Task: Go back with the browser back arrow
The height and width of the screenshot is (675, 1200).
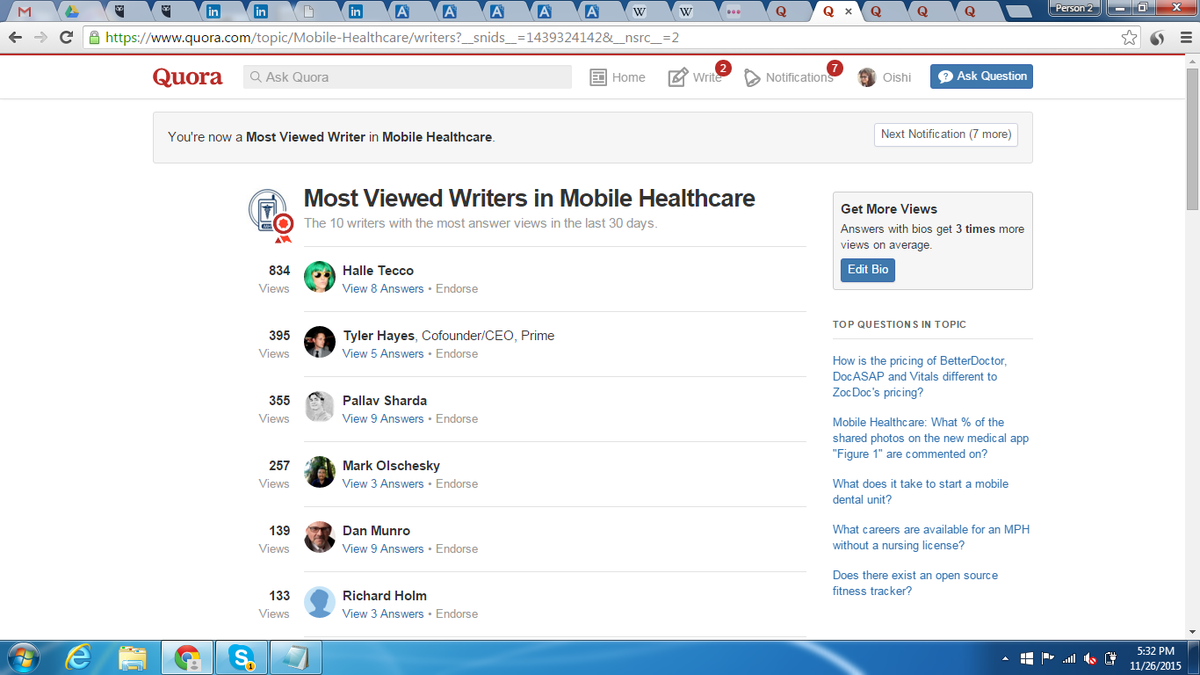Action: (x=15, y=37)
